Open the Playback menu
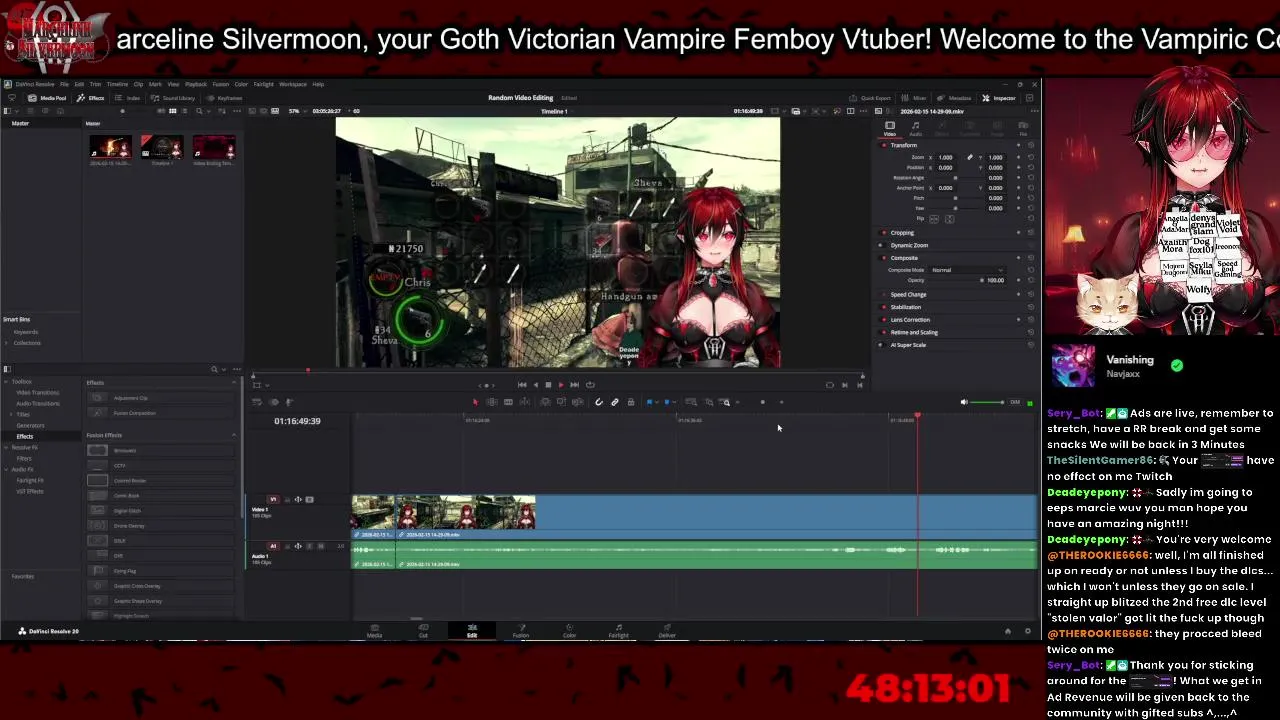Viewport: 1280px width, 720px height. [196, 84]
